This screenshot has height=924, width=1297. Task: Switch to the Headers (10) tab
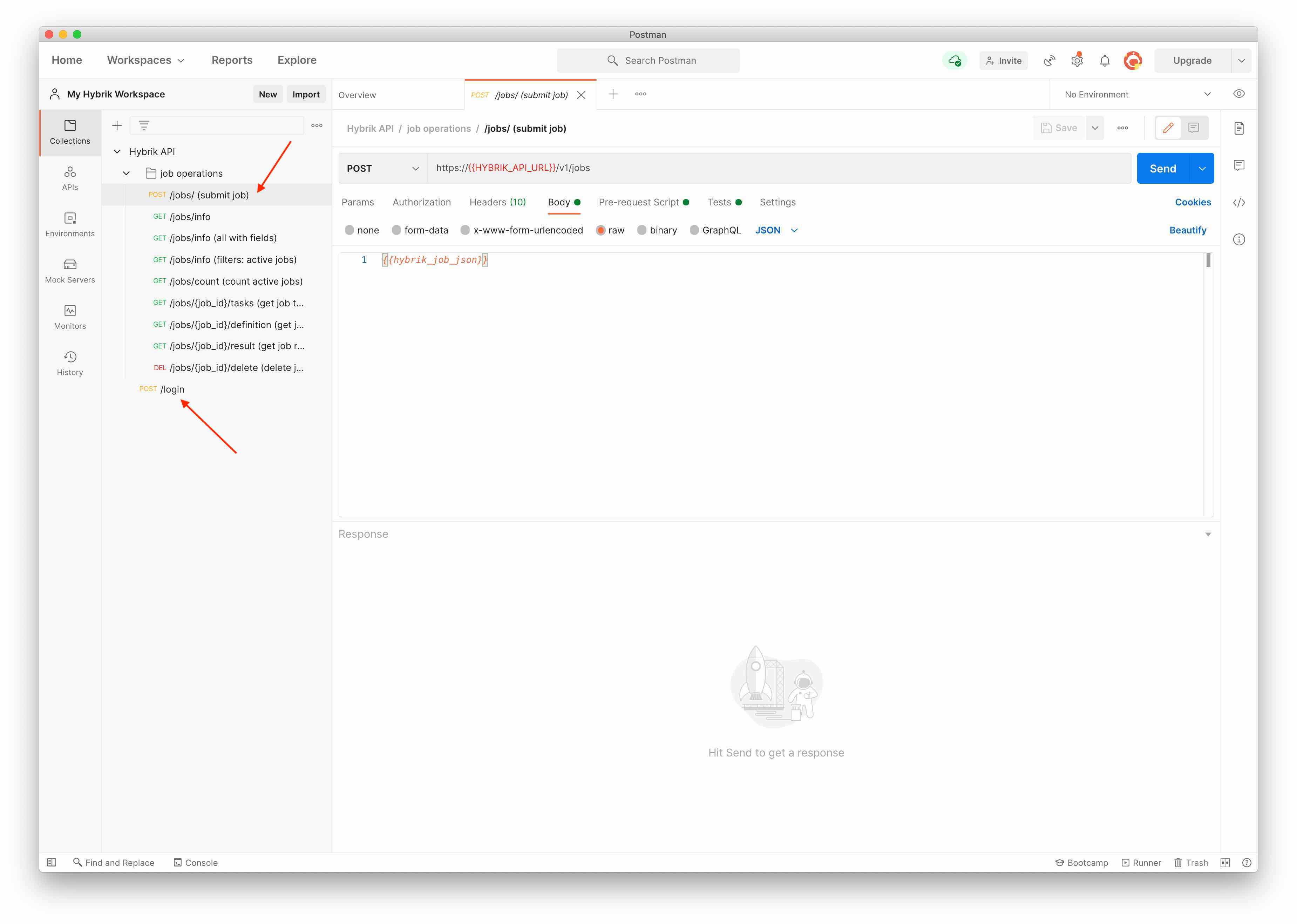tap(498, 202)
